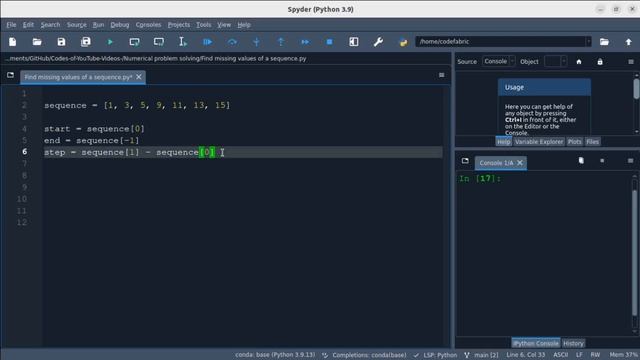This screenshot has width=640, height=360.
Task: Click LSP Python status entry
Action: point(436,355)
